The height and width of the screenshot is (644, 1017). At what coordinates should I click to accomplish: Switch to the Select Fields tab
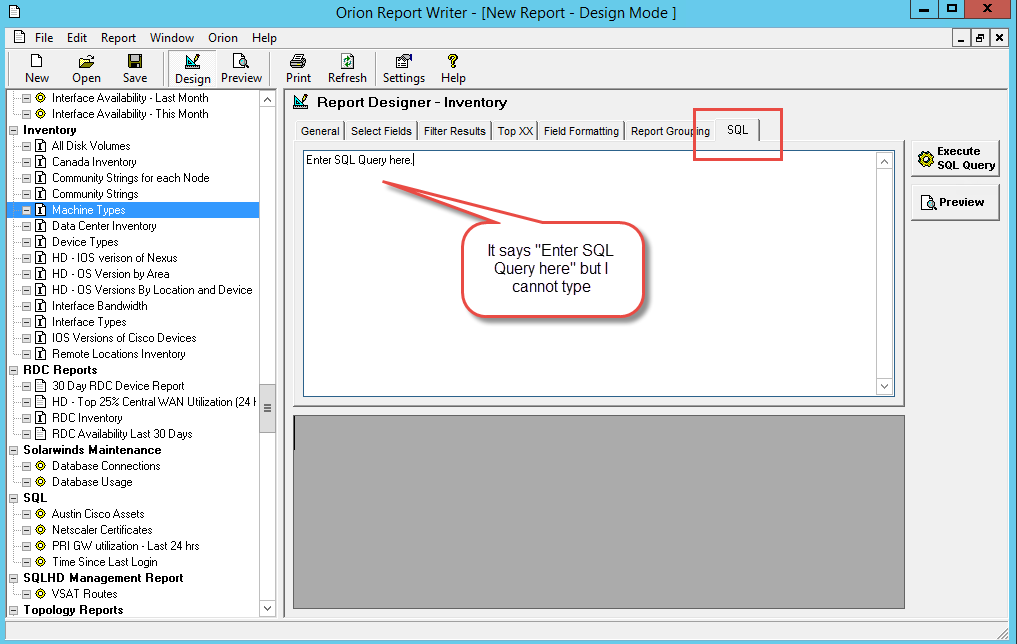click(x=381, y=131)
